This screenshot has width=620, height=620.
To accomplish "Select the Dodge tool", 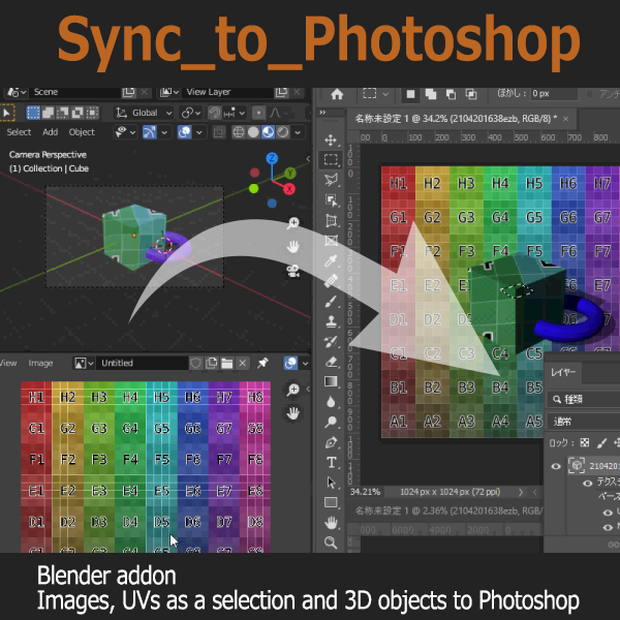I will [x=331, y=422].
